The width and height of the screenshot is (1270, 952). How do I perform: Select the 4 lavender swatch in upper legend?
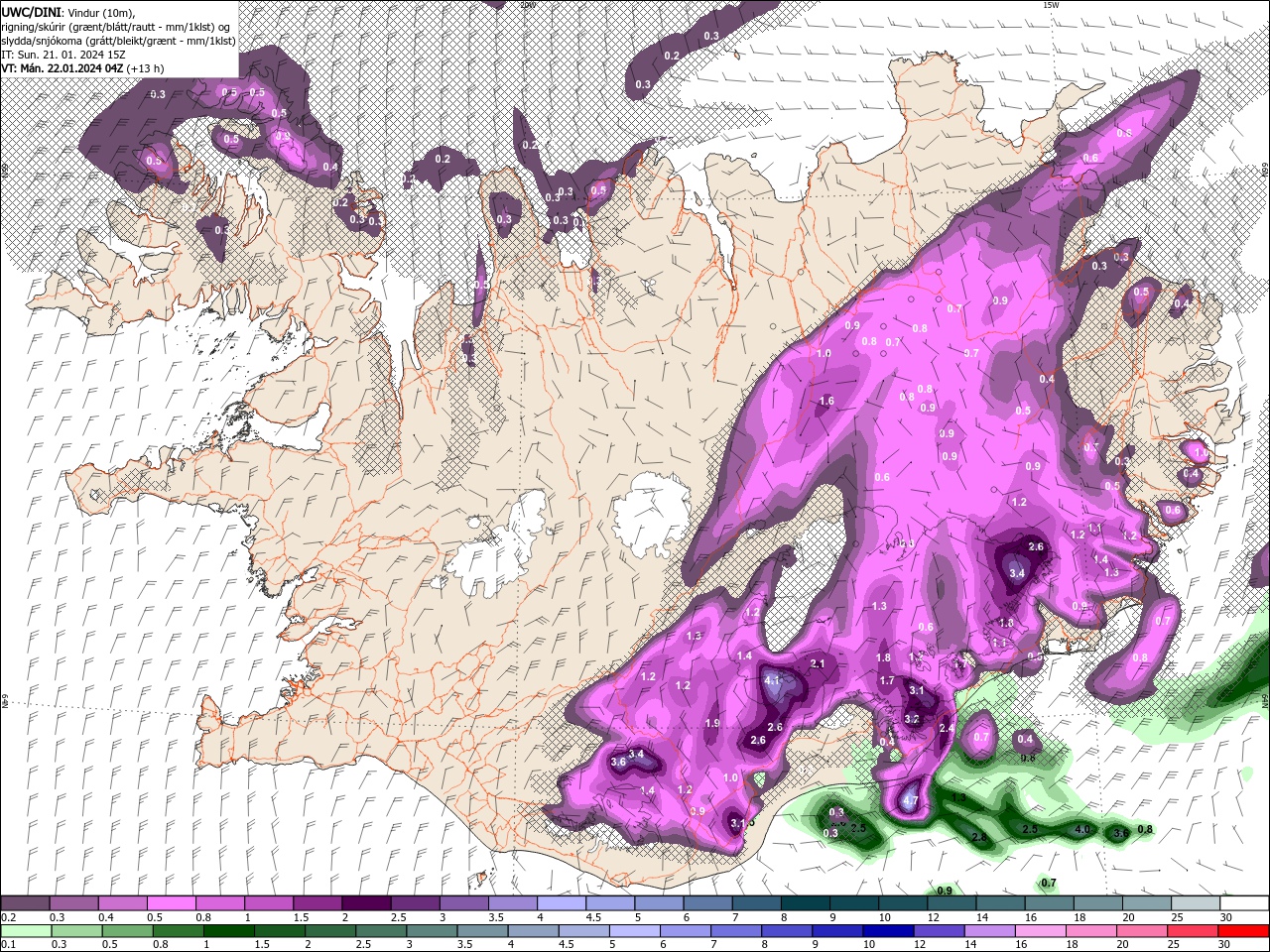(x=561, y=903)
